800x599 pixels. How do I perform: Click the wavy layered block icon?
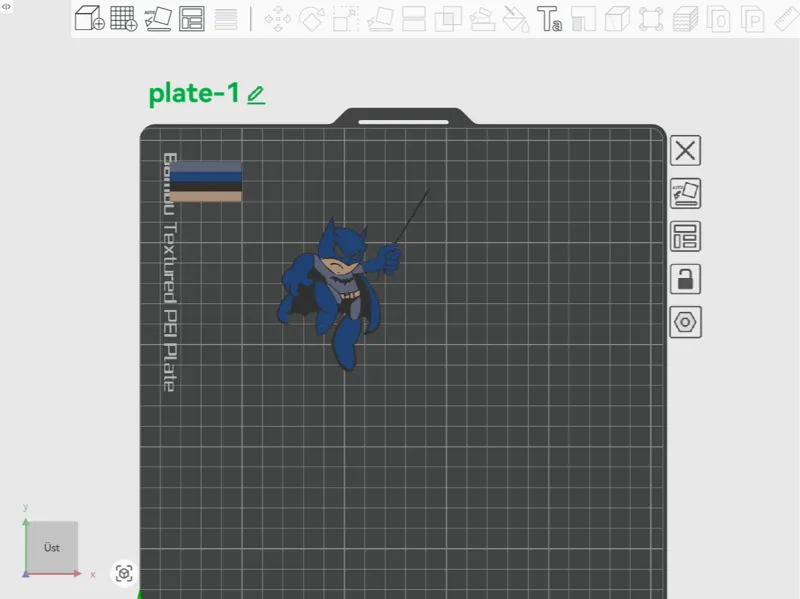point(685,19)
